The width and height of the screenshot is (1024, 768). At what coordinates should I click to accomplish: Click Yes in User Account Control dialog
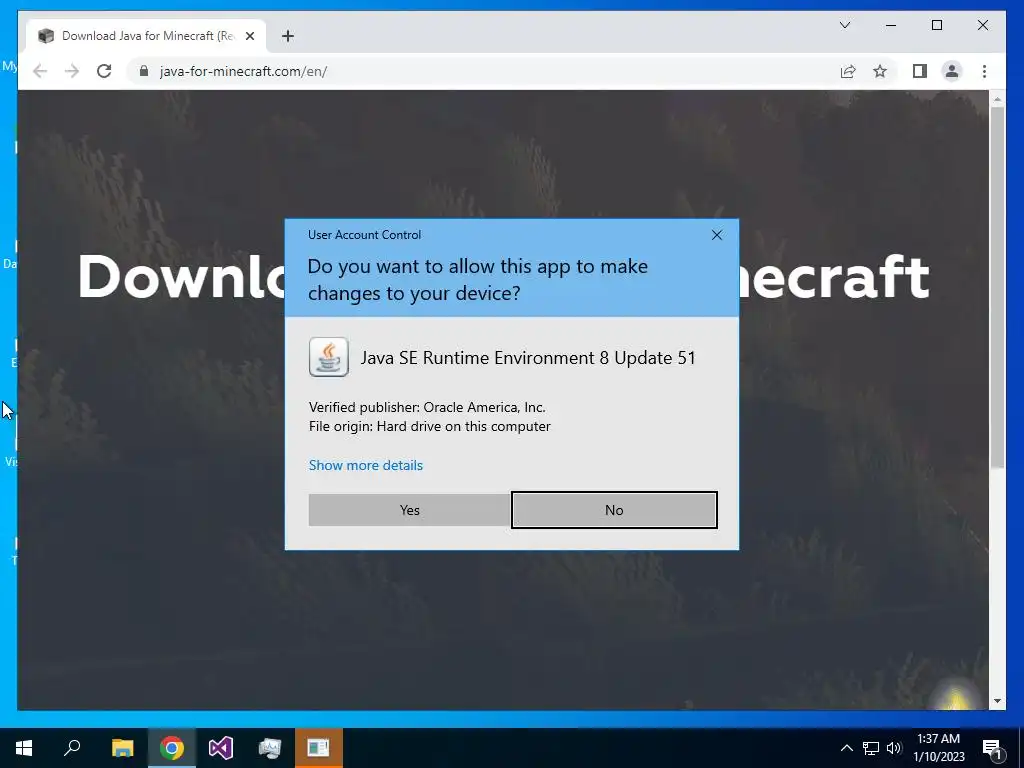click(x=409, y=510)
